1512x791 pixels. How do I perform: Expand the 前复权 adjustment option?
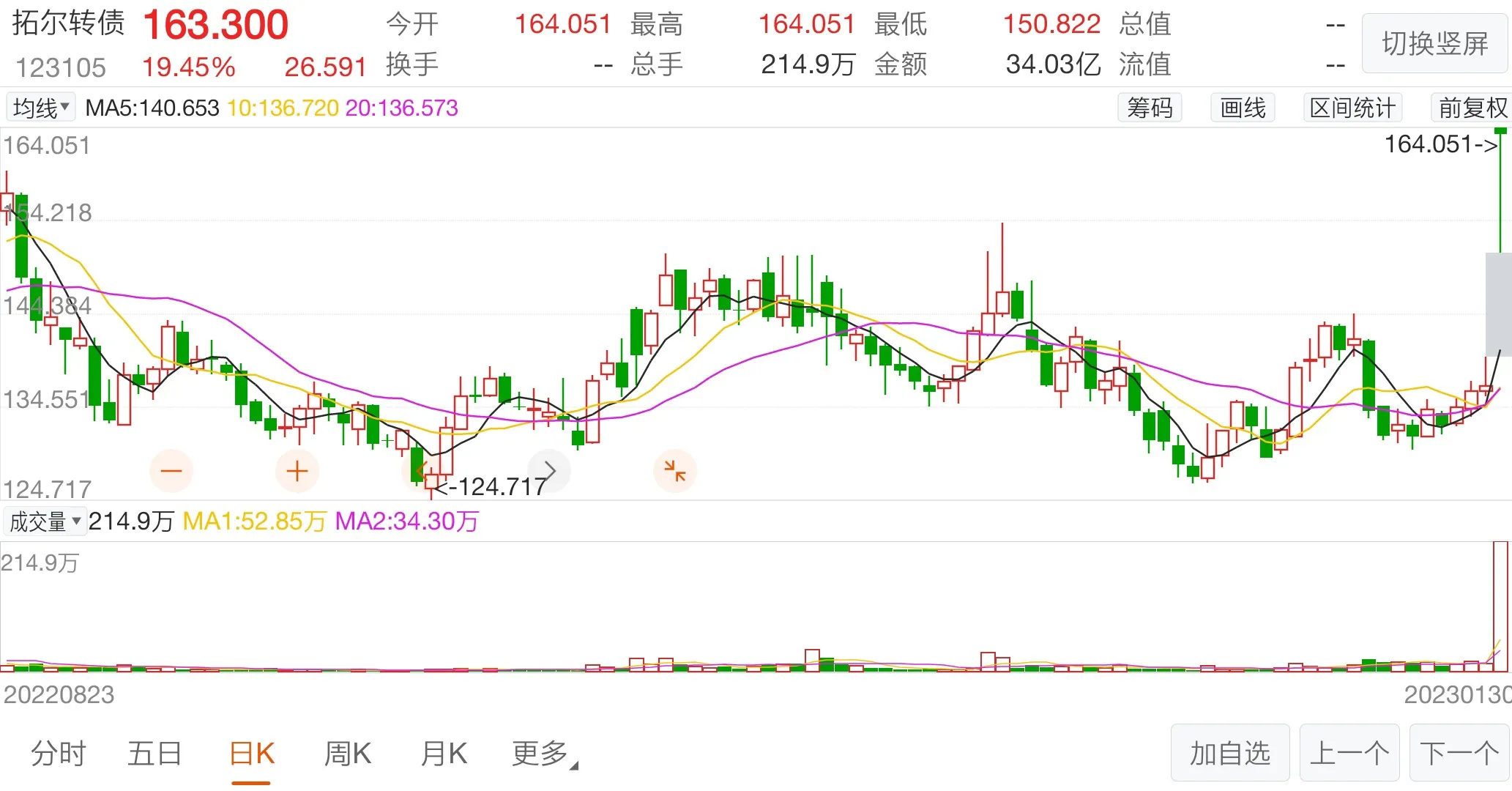pyautogui.click(x=1472, y=108)
